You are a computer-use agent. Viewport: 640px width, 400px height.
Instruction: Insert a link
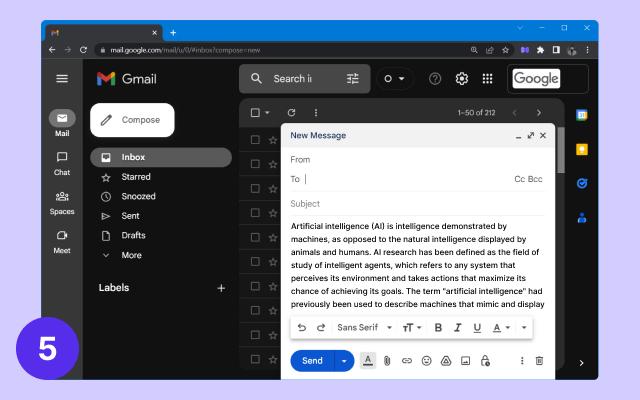(x=407, y=361)
